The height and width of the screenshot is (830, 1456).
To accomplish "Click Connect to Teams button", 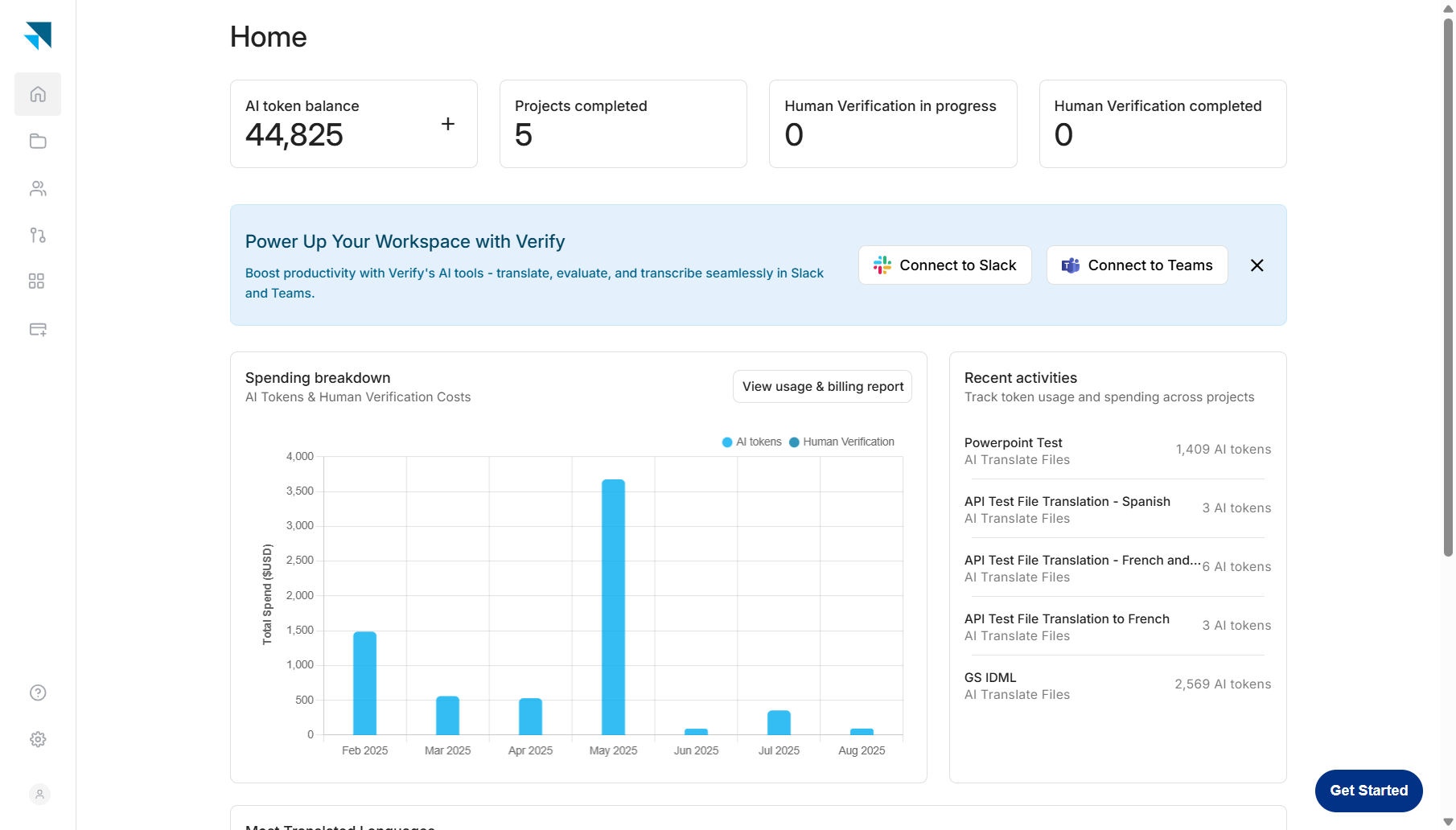I will 1137,265.
